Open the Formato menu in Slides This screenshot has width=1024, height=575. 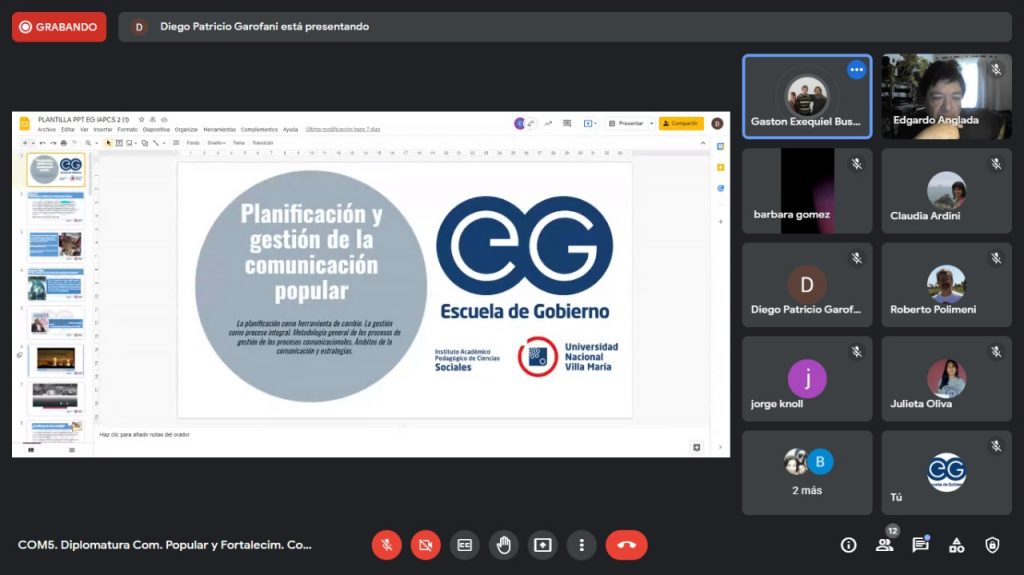pos(127,129)
